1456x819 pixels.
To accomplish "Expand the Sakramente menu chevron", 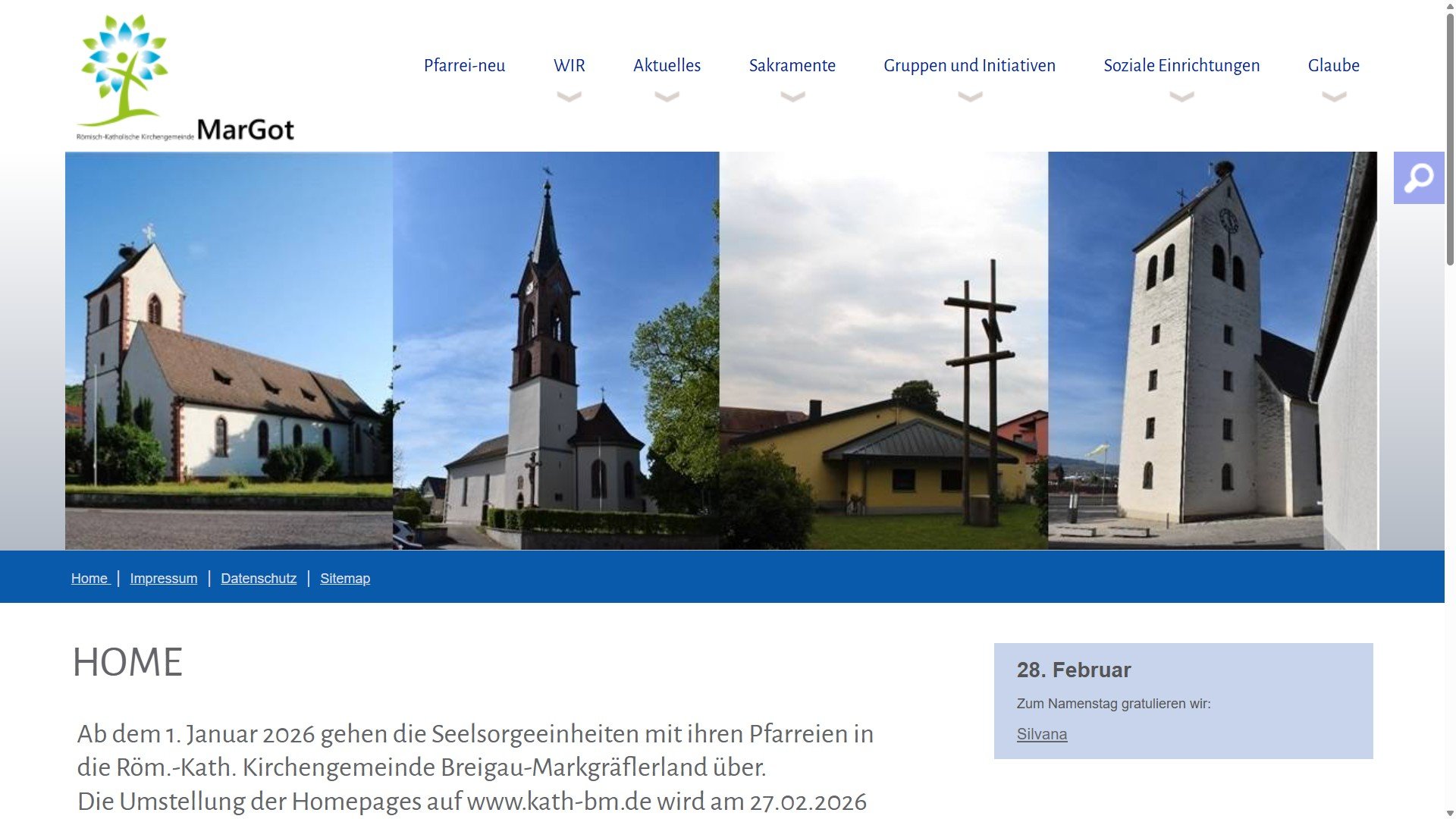I will [x=792, y=96].
